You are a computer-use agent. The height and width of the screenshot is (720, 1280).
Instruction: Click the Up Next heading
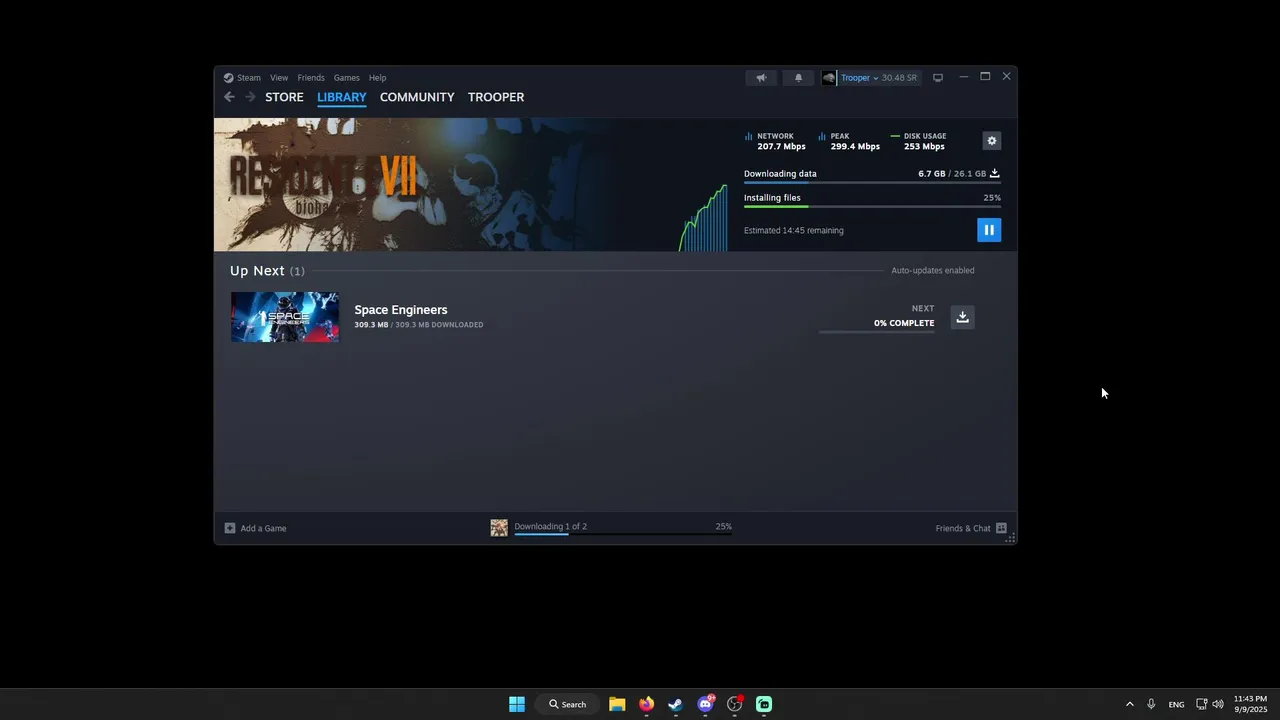point(257,271)
